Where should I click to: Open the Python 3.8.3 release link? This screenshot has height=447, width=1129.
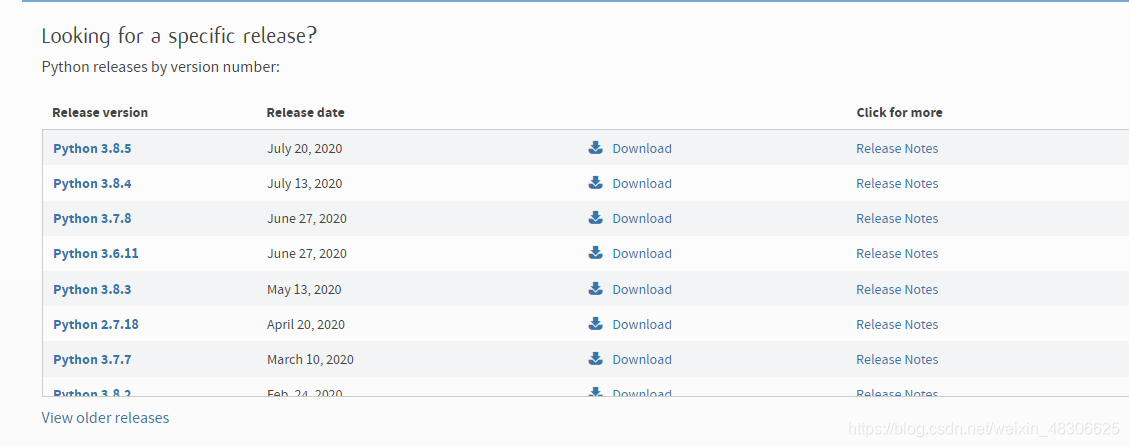click(92, 289)
